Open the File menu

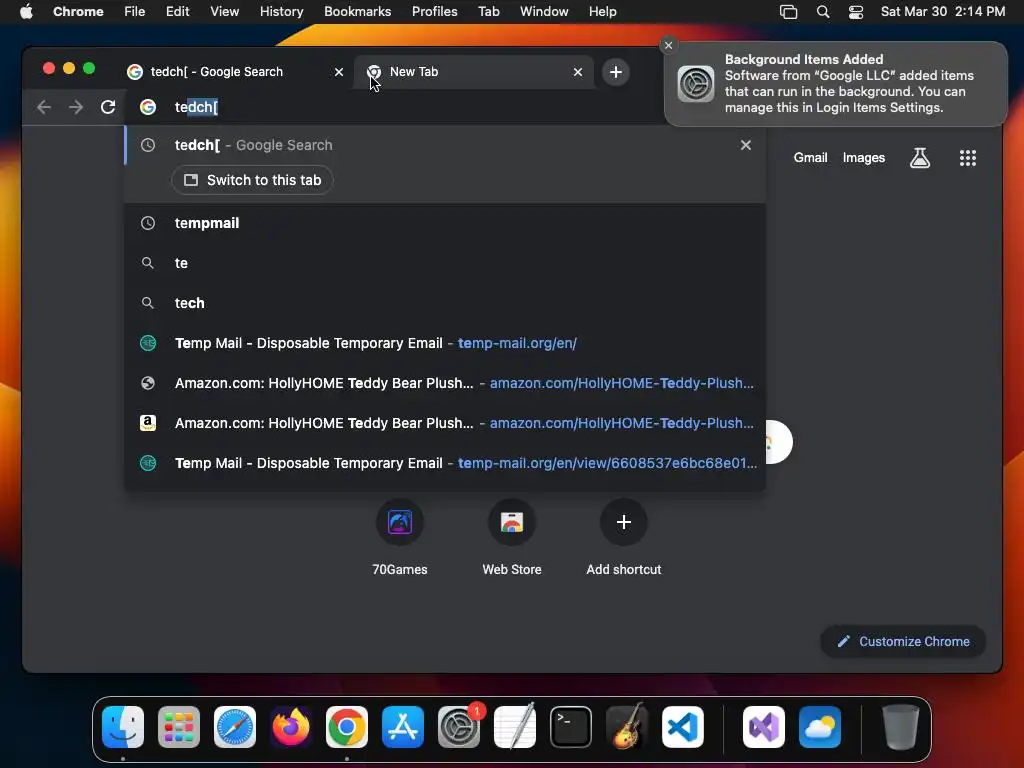(135, 12)
